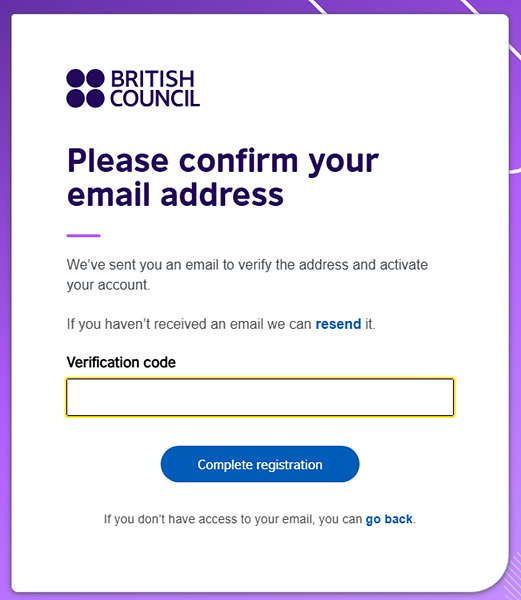Screen dimensions: 521x600
Task: Click the words your account in the paragraph
Action: pos(107,285)
